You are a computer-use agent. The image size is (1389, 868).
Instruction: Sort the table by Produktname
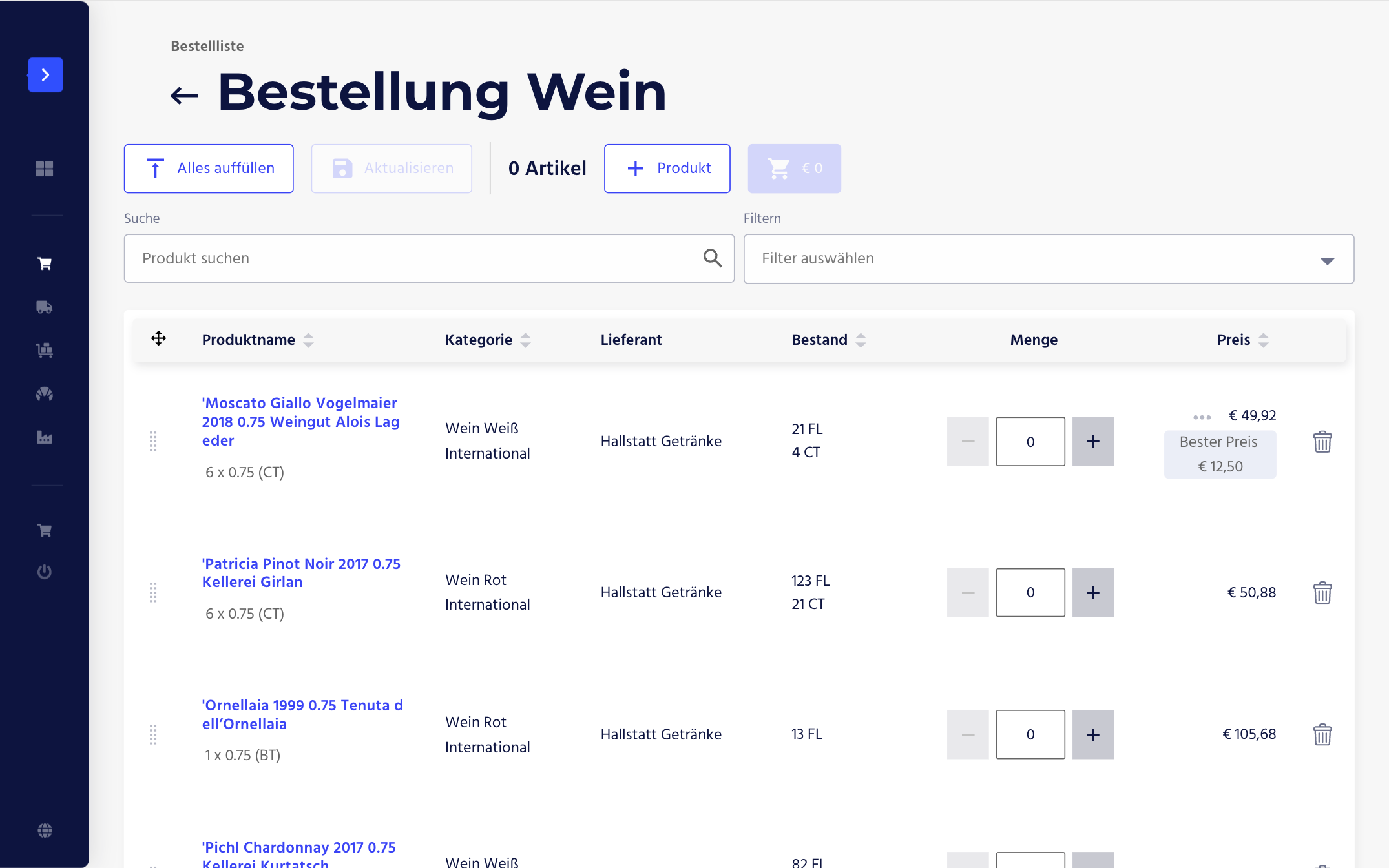click(x=308, y=339)
